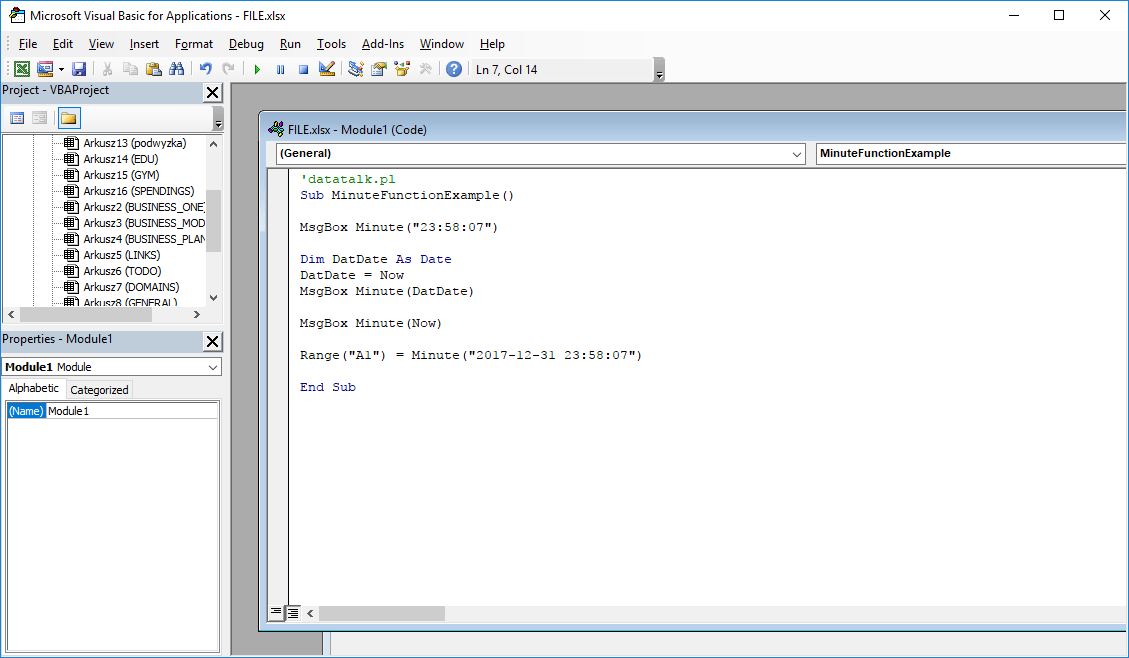Save the file using the Save toolbar icon
This screenshot has width=1129, height=658.
pos(79,68)
